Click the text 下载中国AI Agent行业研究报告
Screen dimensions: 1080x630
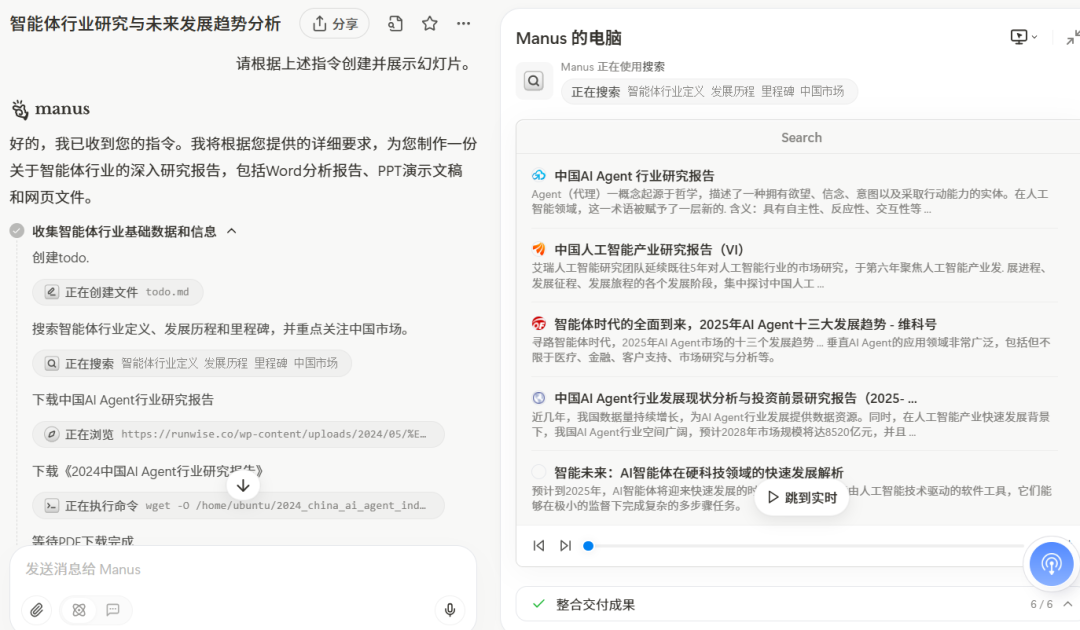pyautogui.click(x=123, y=400)
